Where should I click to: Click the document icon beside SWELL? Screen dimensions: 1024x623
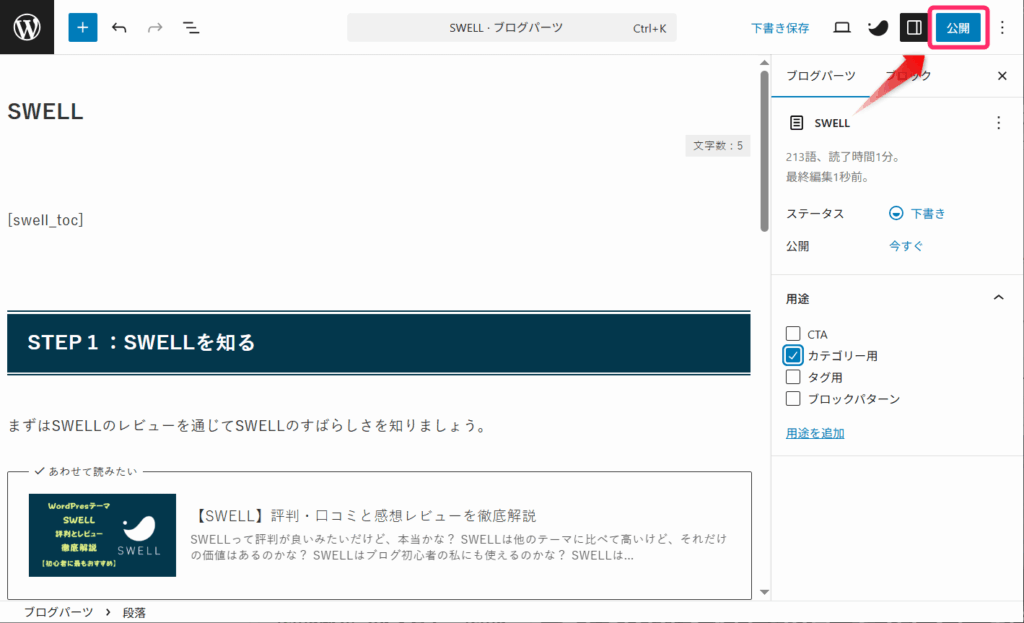(796, 123)
